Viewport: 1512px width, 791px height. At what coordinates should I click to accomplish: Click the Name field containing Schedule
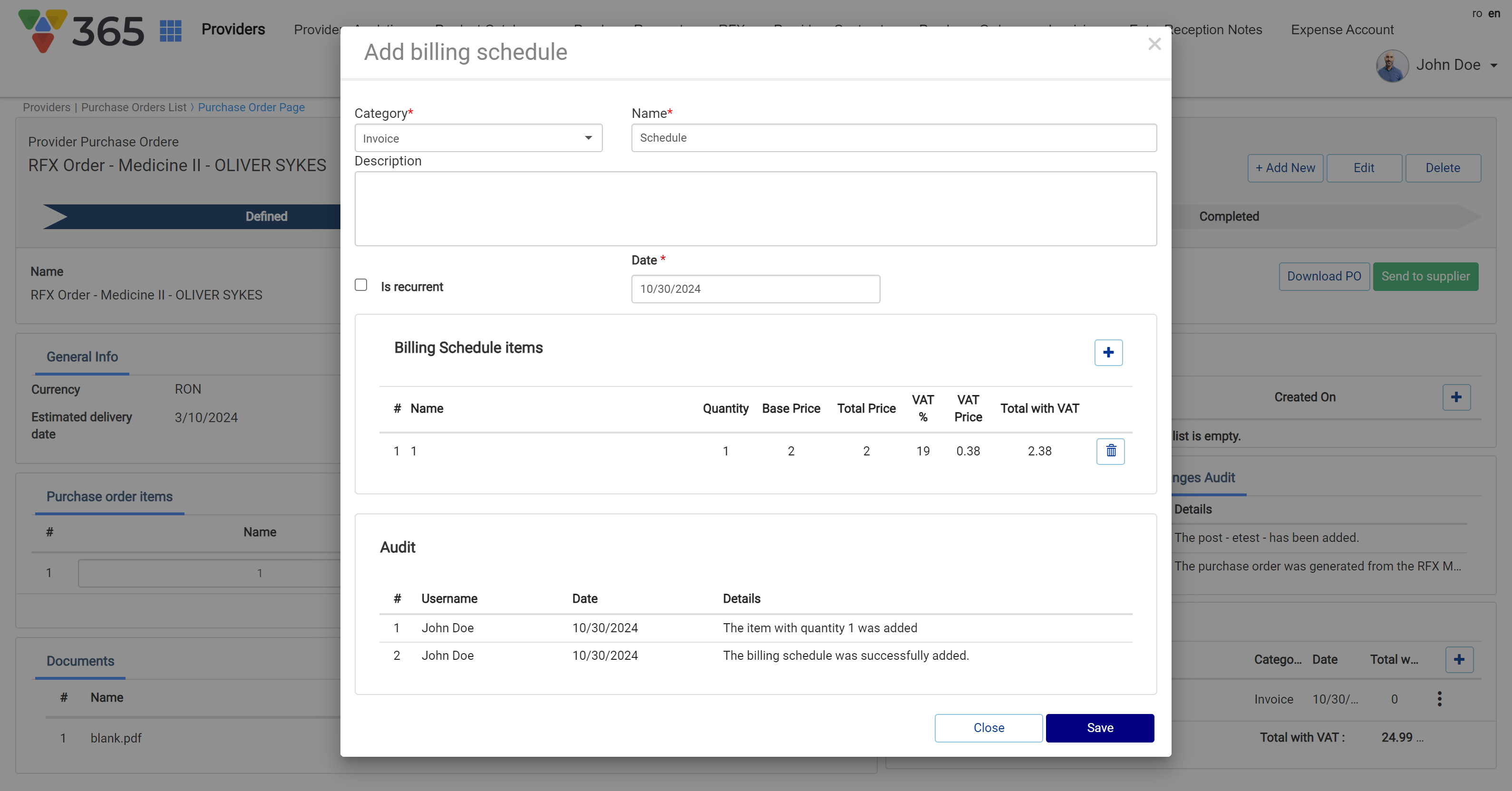pos(893,138)
